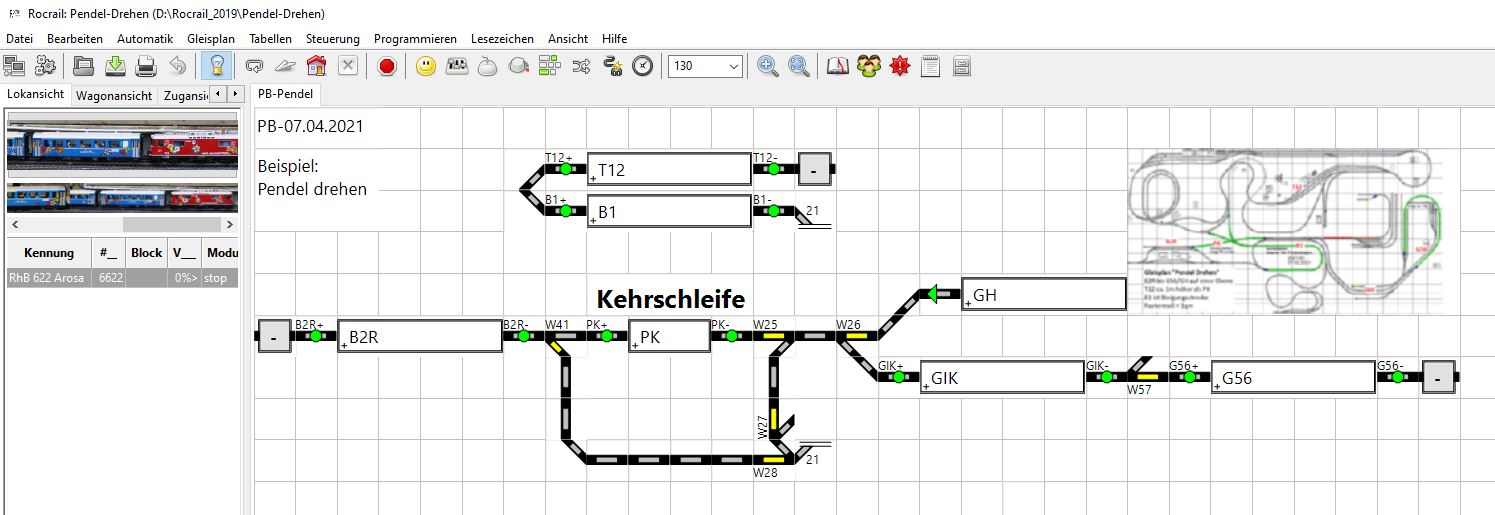
Task: Click the open book help icon
Action: tap(837, 66)
